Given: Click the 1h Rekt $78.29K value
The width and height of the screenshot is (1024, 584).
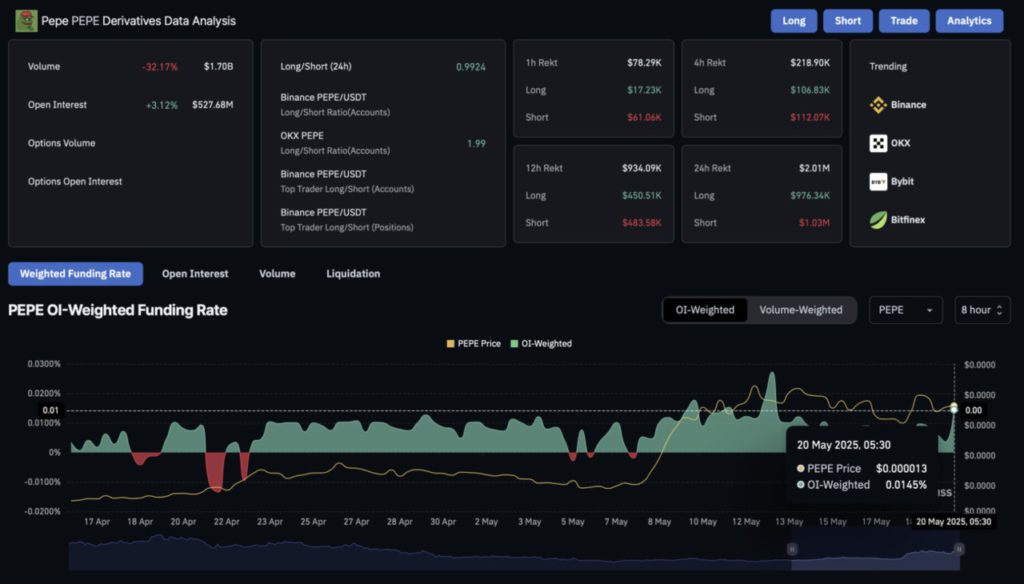Looking at the screenshot, I should (x=644, y=63).
